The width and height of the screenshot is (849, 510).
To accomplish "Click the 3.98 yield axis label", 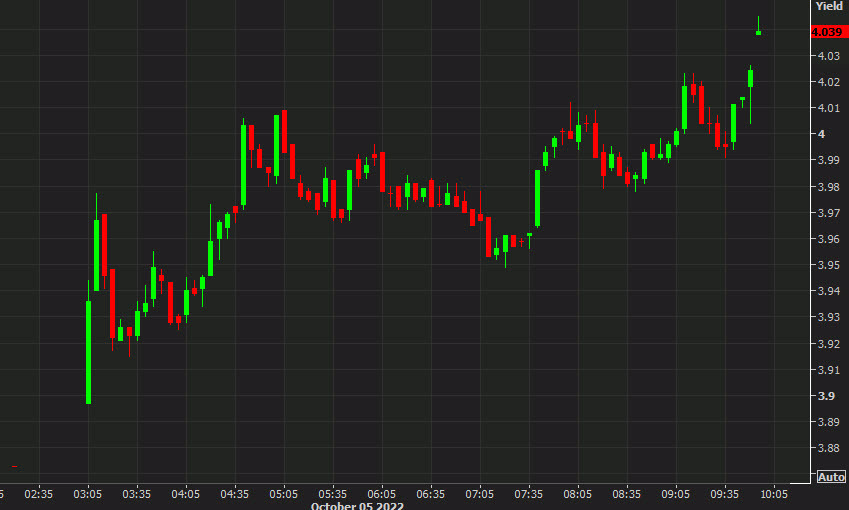I will 828,187.
